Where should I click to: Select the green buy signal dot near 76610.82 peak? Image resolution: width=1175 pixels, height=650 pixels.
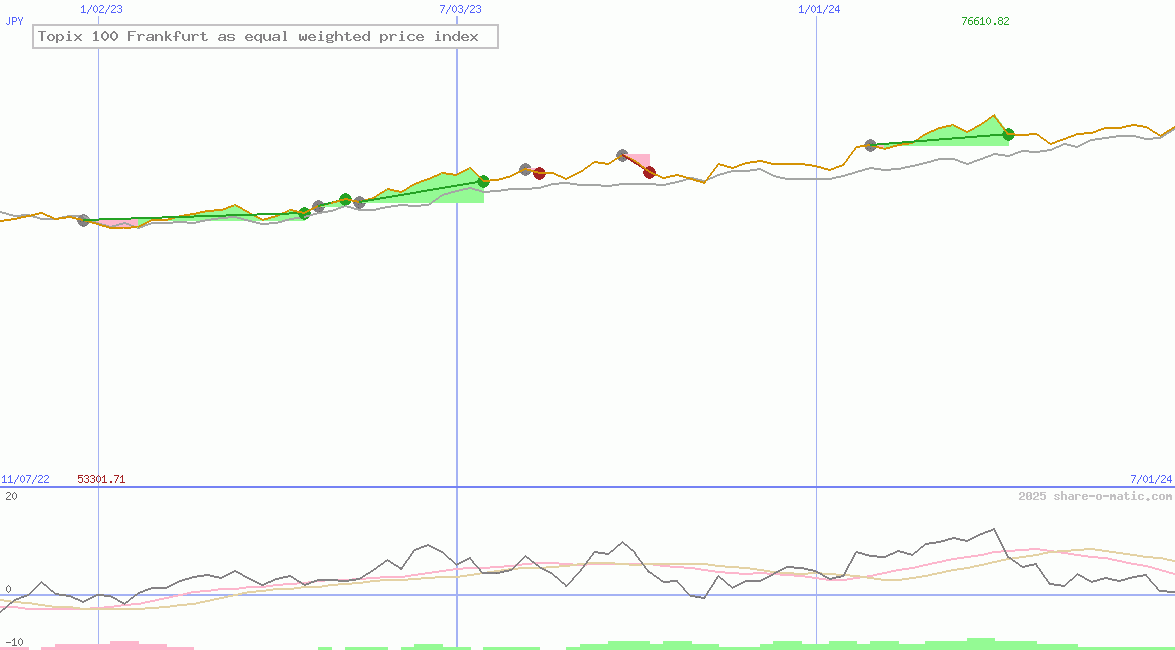[1009, 135]
